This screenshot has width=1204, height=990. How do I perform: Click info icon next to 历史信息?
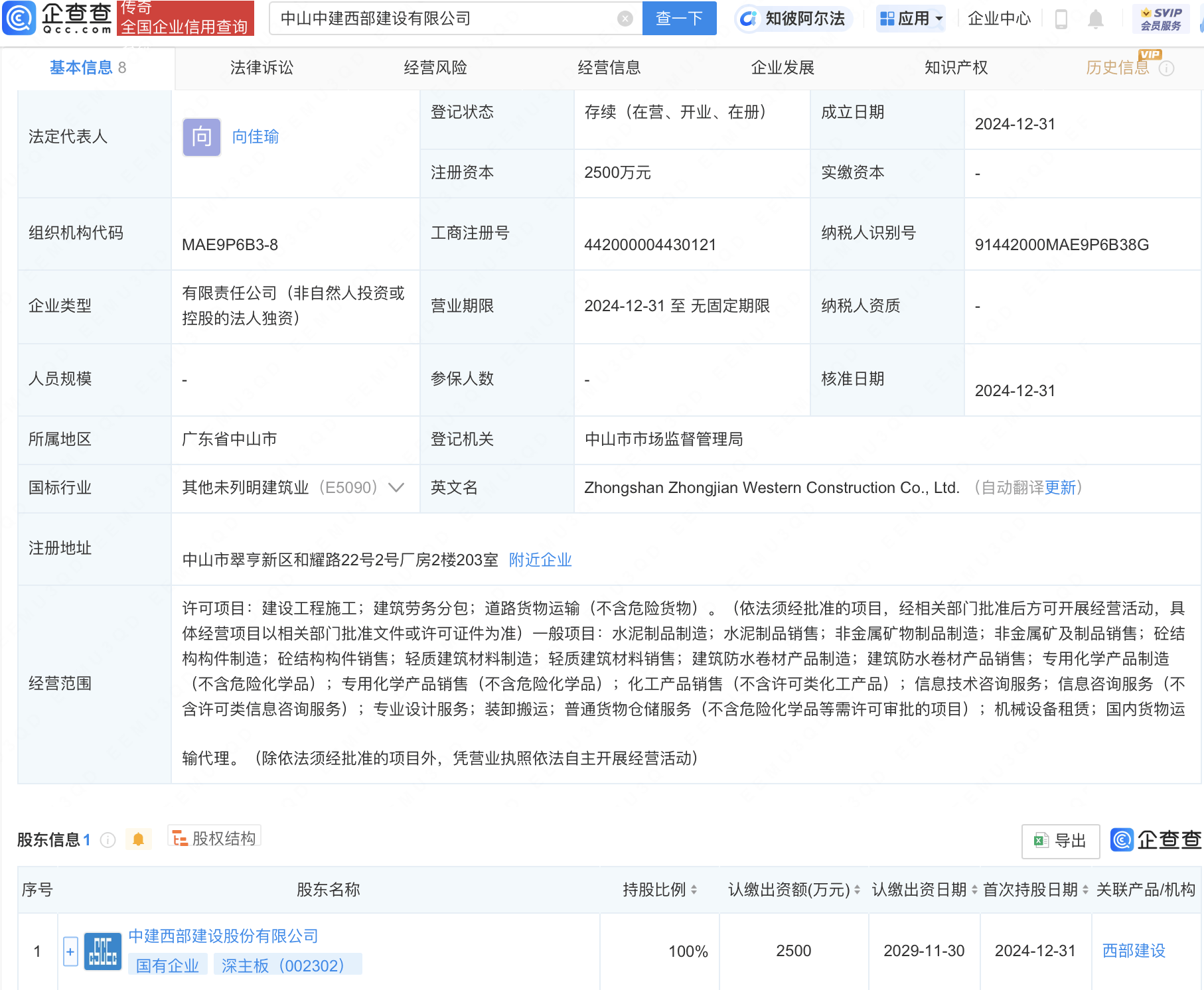tap(1167, 68)
